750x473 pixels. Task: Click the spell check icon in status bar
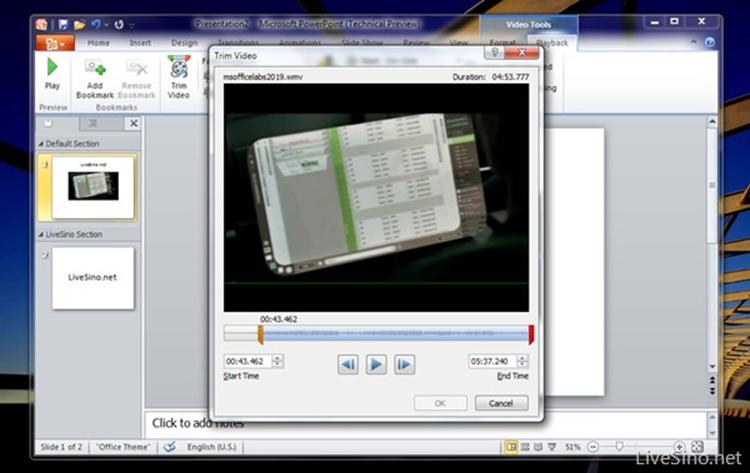[x=169, y=447]
